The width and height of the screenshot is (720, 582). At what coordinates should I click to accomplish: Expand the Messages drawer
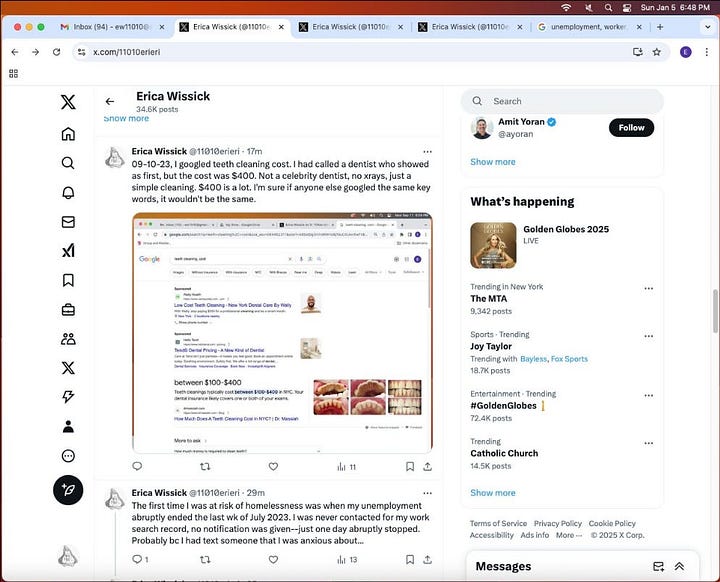tap(679, 566)
